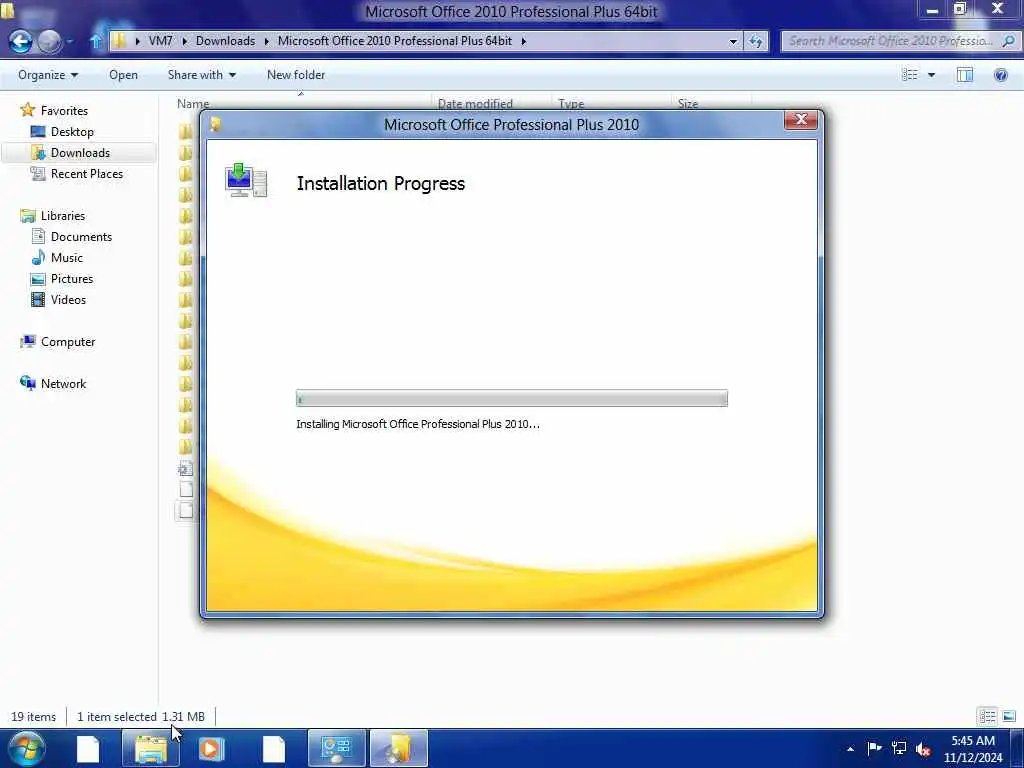The width and height of the screenshot is (1024, 768).
Task: Switch to large icons view in status bar
Action: coord(1009,716)
